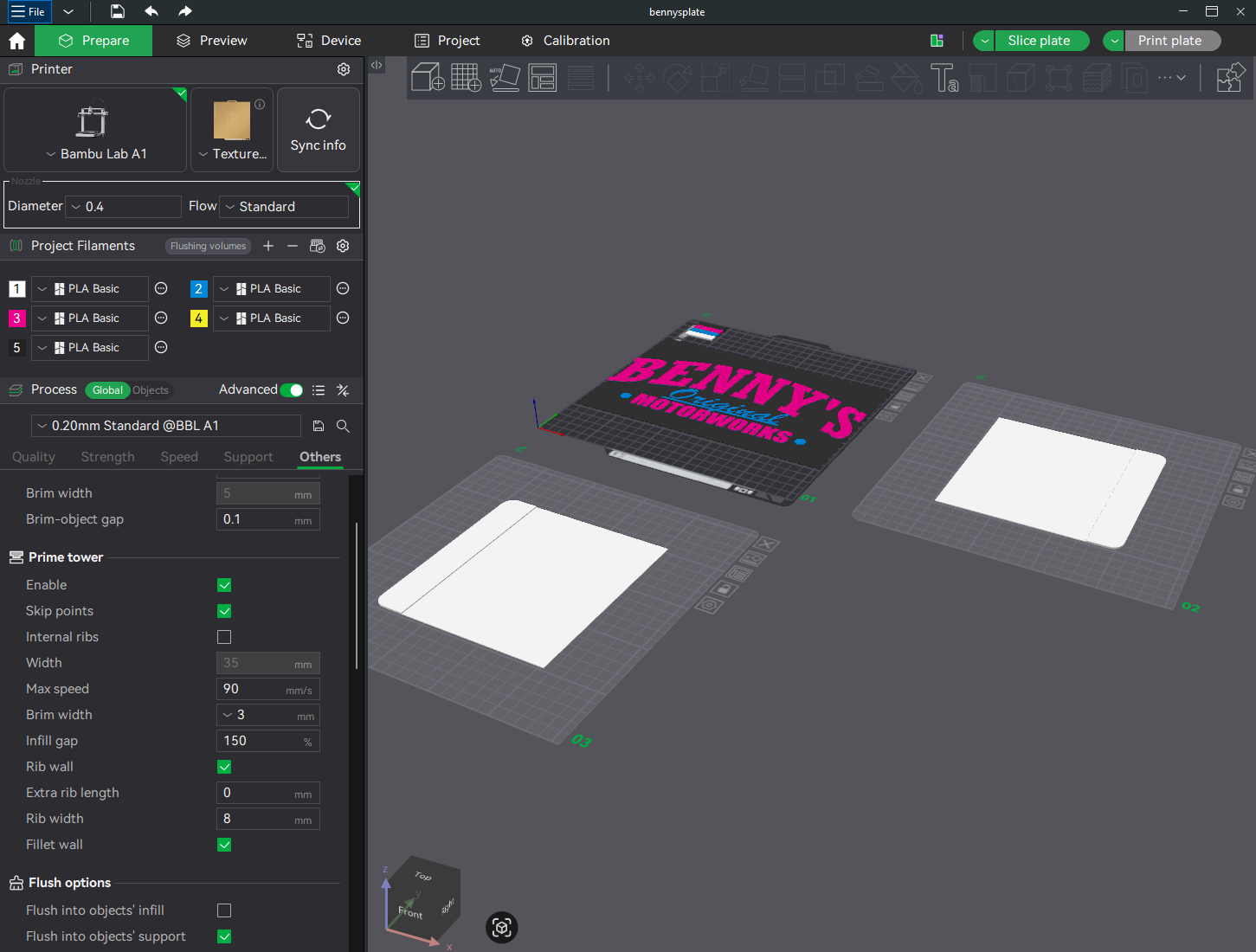1256x952 pixels.
Task: Open filament 4 PLA Basic dropdown
Action: coord(272,318)
